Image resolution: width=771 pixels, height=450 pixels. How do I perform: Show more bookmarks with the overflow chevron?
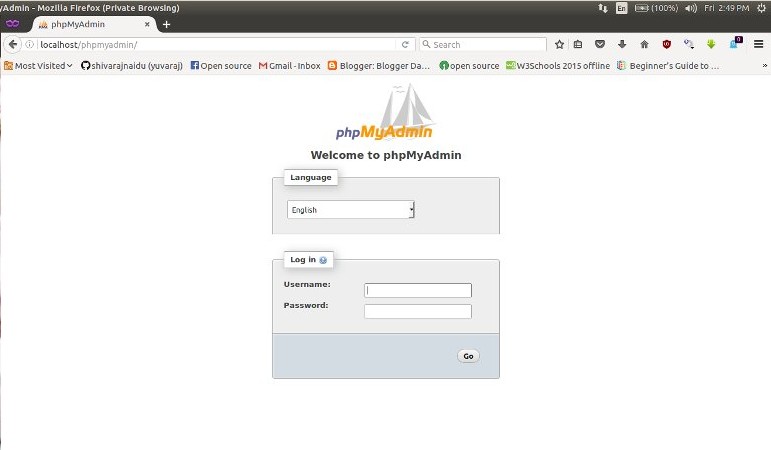pos(765,65)
